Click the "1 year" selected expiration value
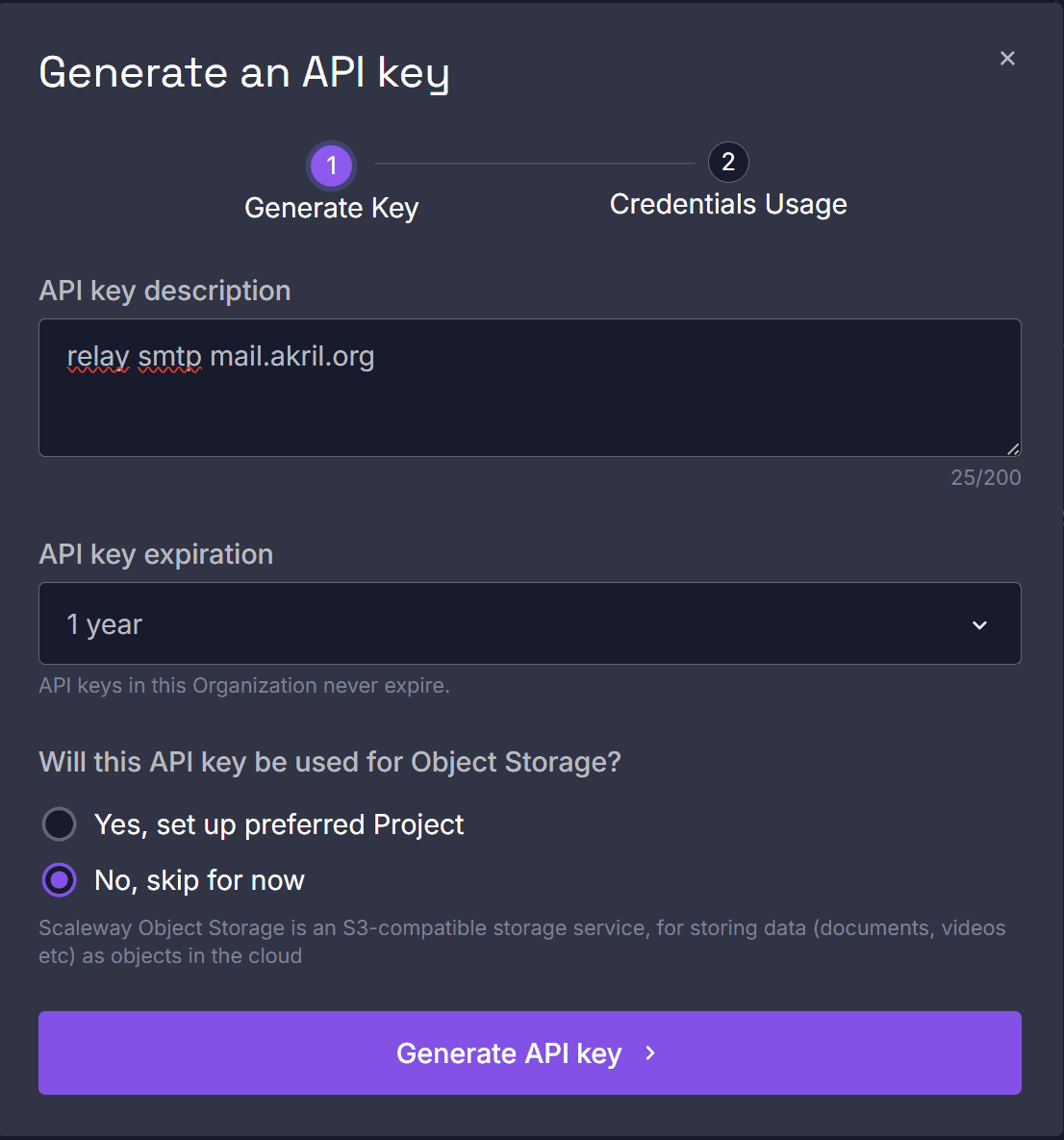This screenshot has width=1064, height=1140. pos(104,625)
